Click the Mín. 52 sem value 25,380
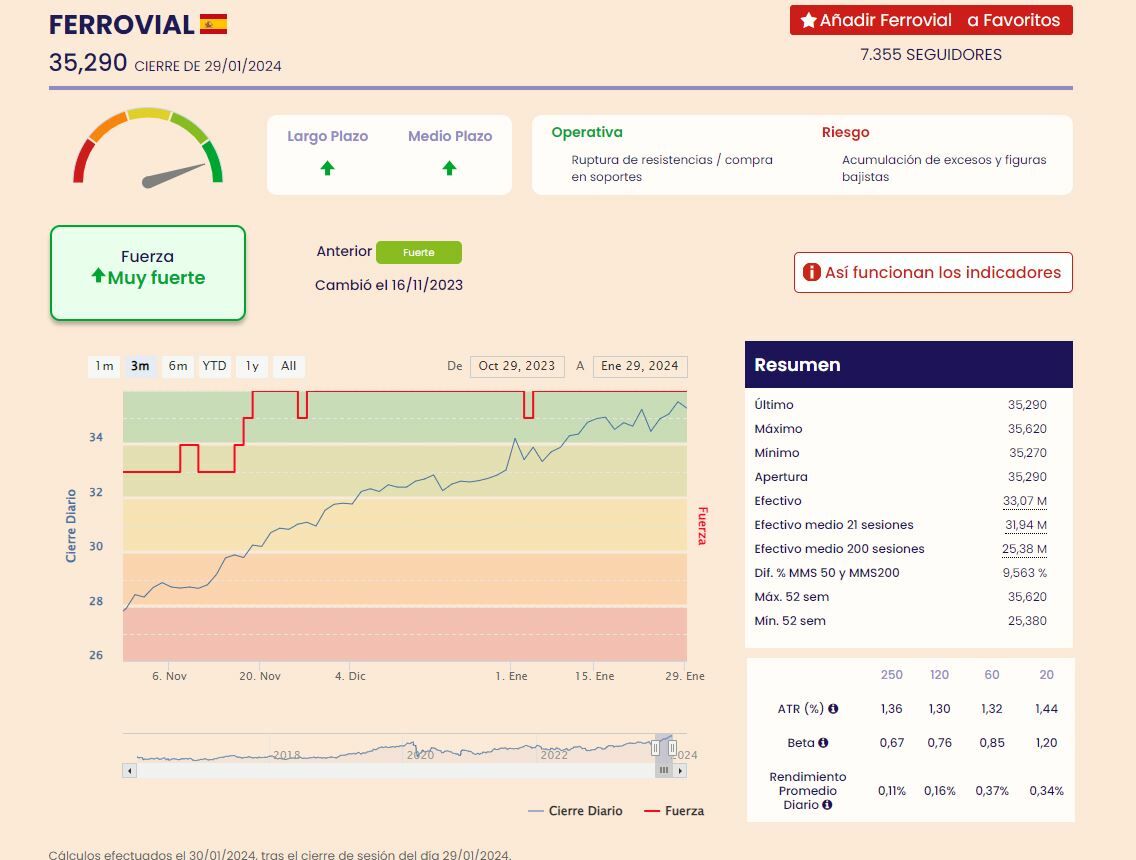 click(x=1027, y=621)
